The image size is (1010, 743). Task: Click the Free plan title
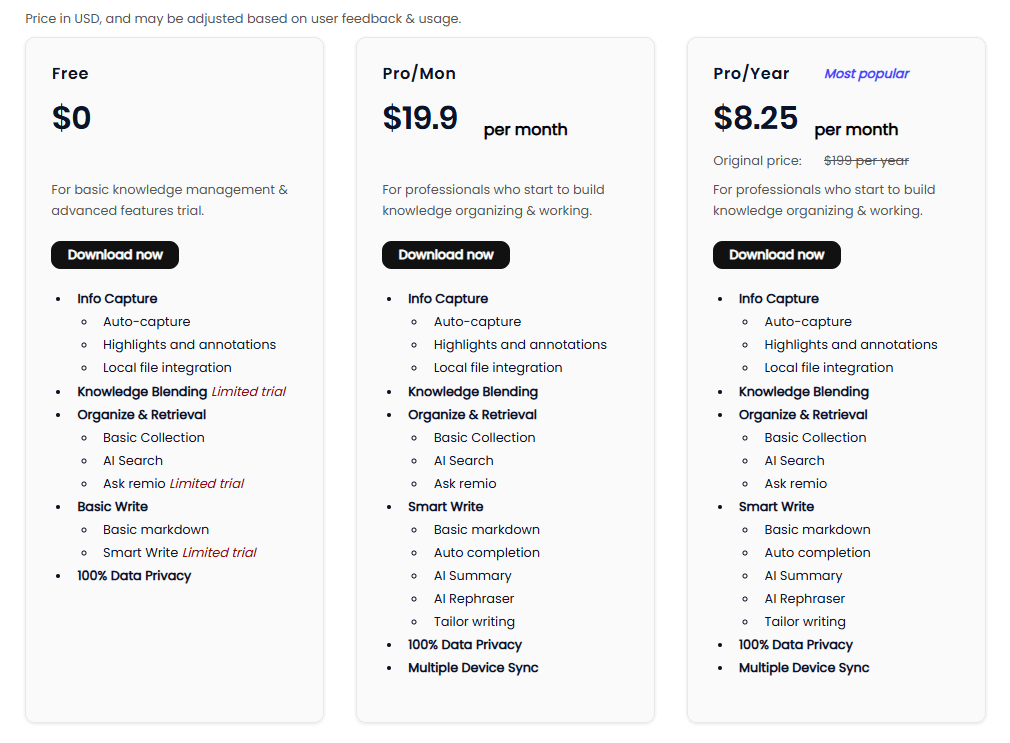[70, 73]
